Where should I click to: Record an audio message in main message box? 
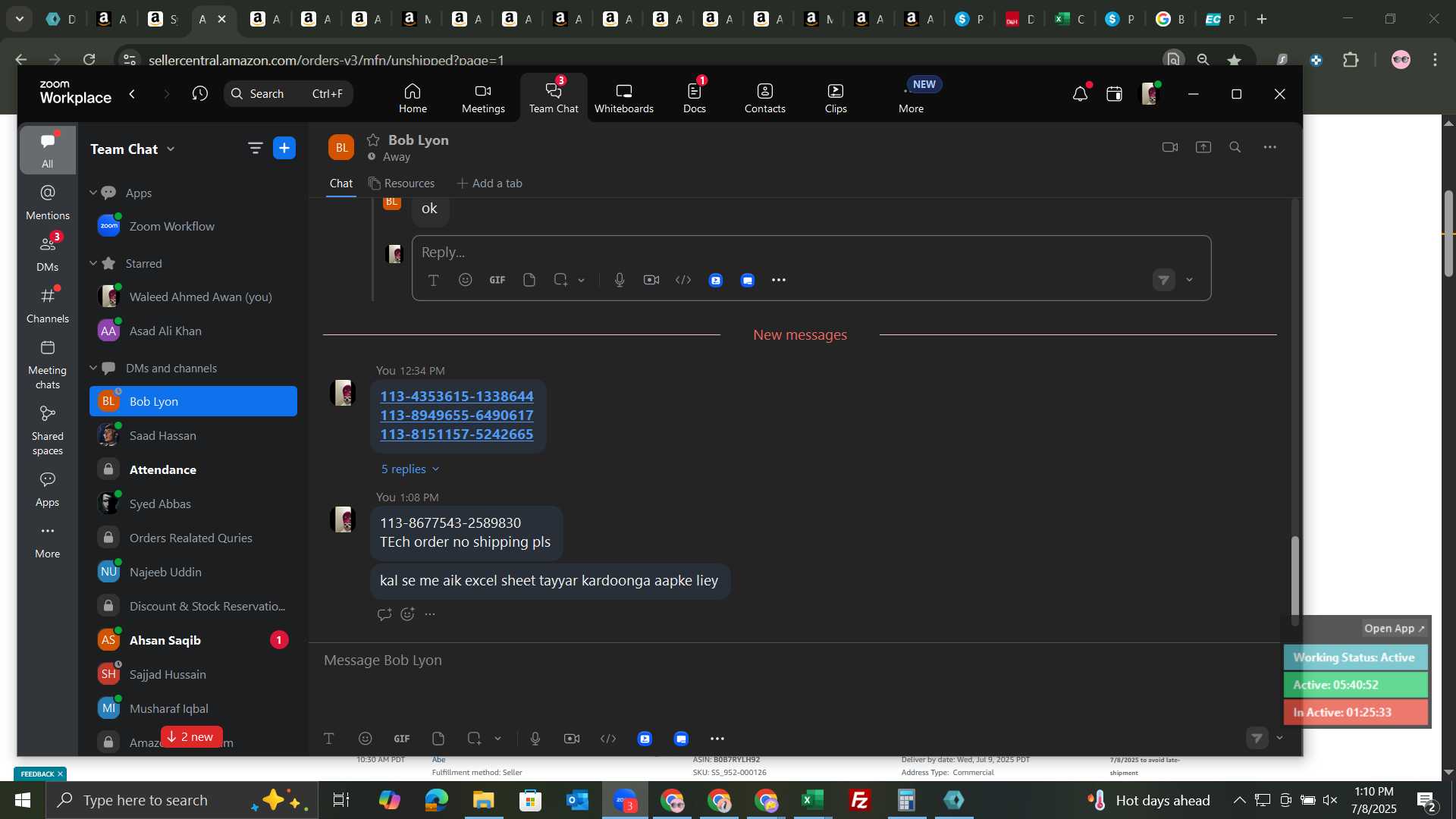[x=535, y=739]
